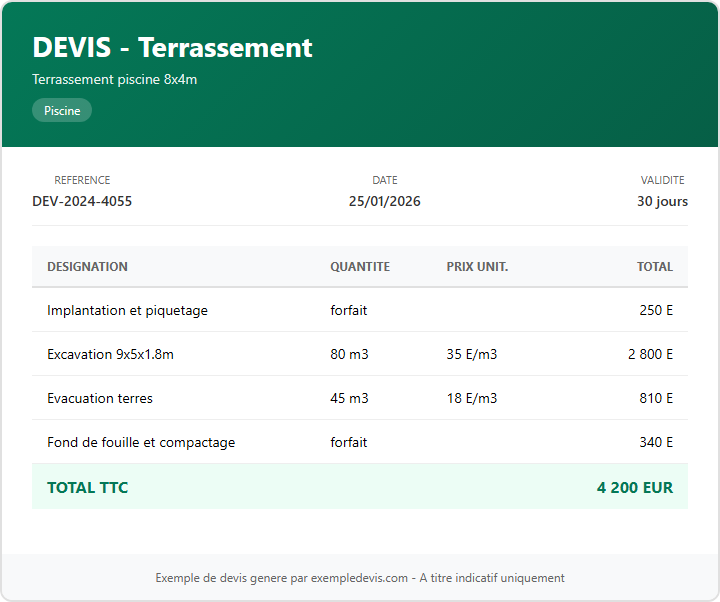
Task: Select the 4 200 EUR grand total
Action: click(x=634, y=488)
